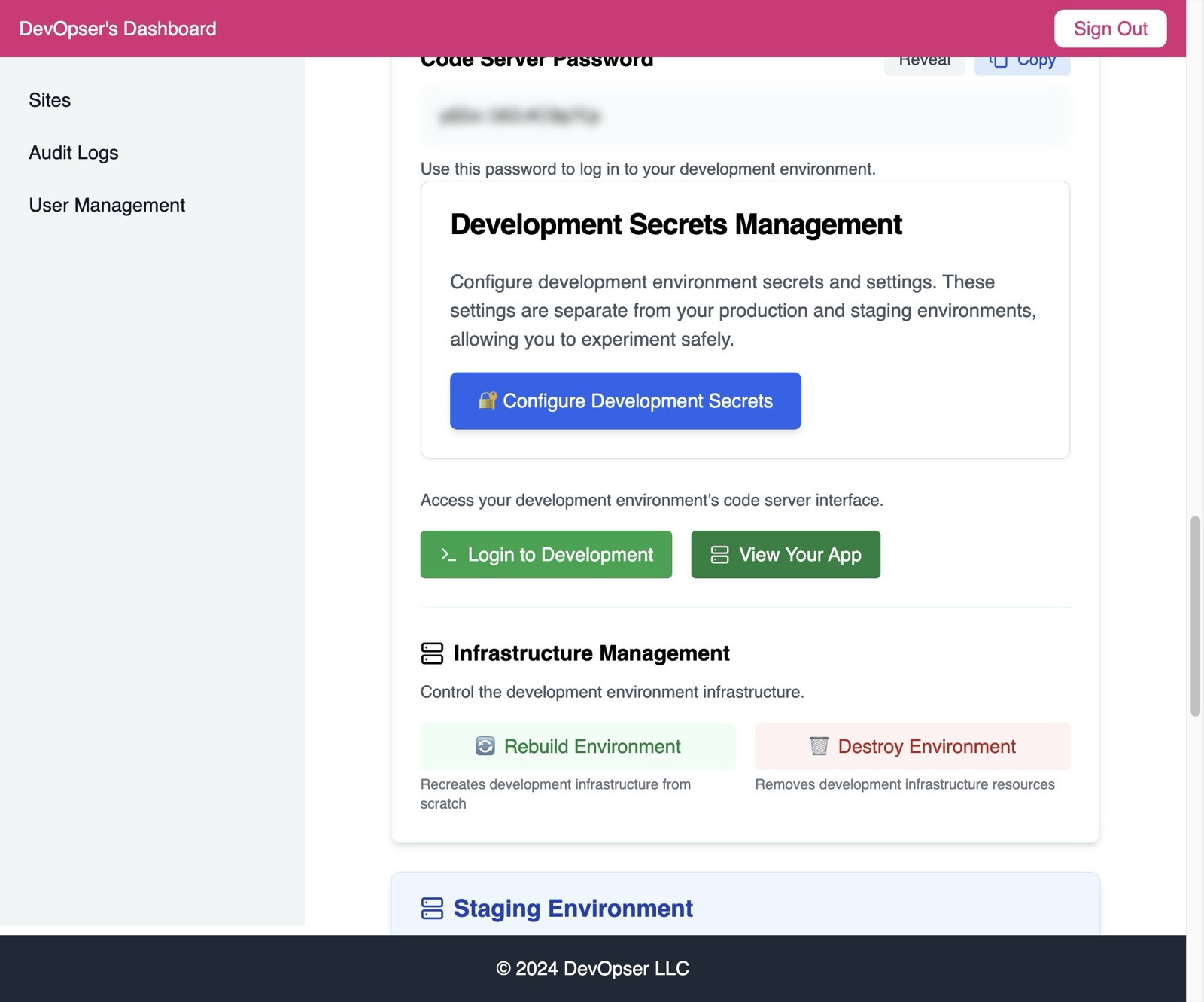Click the rebuild refresh icon
This screenshot has height=1002, width=1204.
click(485, 746)
